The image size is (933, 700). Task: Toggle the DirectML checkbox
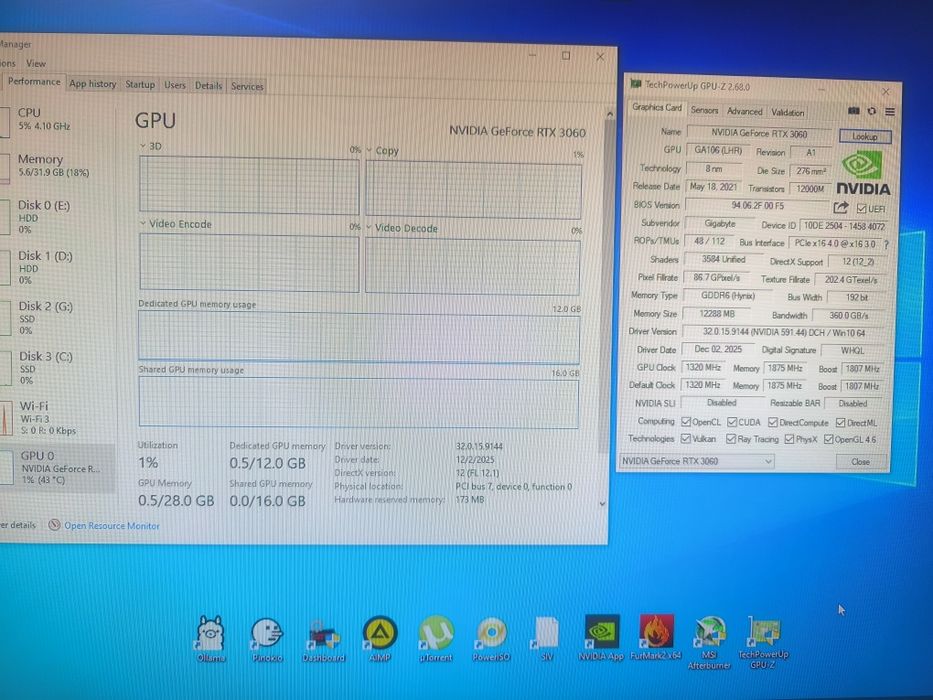click(841, 423)
